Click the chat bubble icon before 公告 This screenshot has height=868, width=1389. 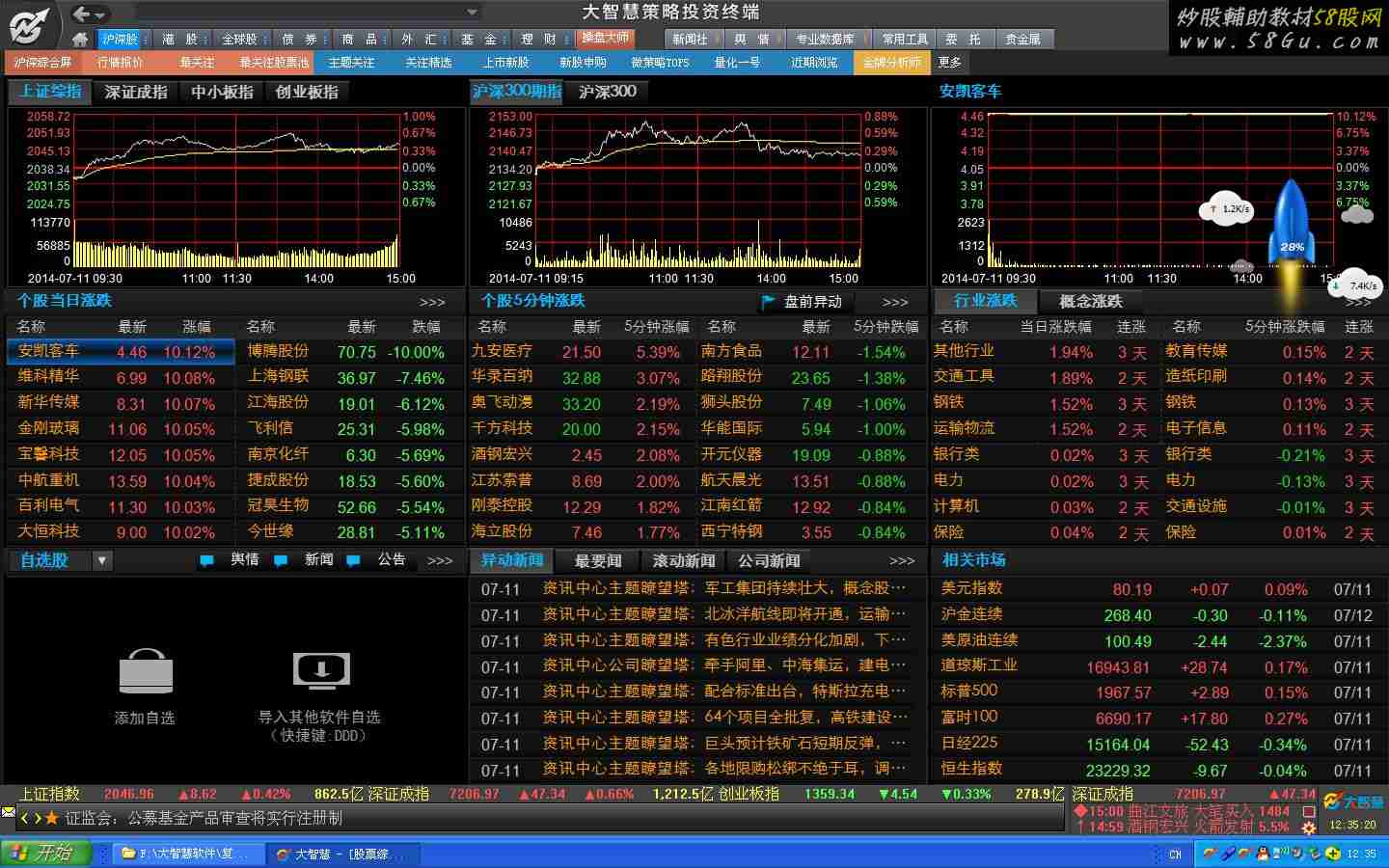(x=353, y=560)
